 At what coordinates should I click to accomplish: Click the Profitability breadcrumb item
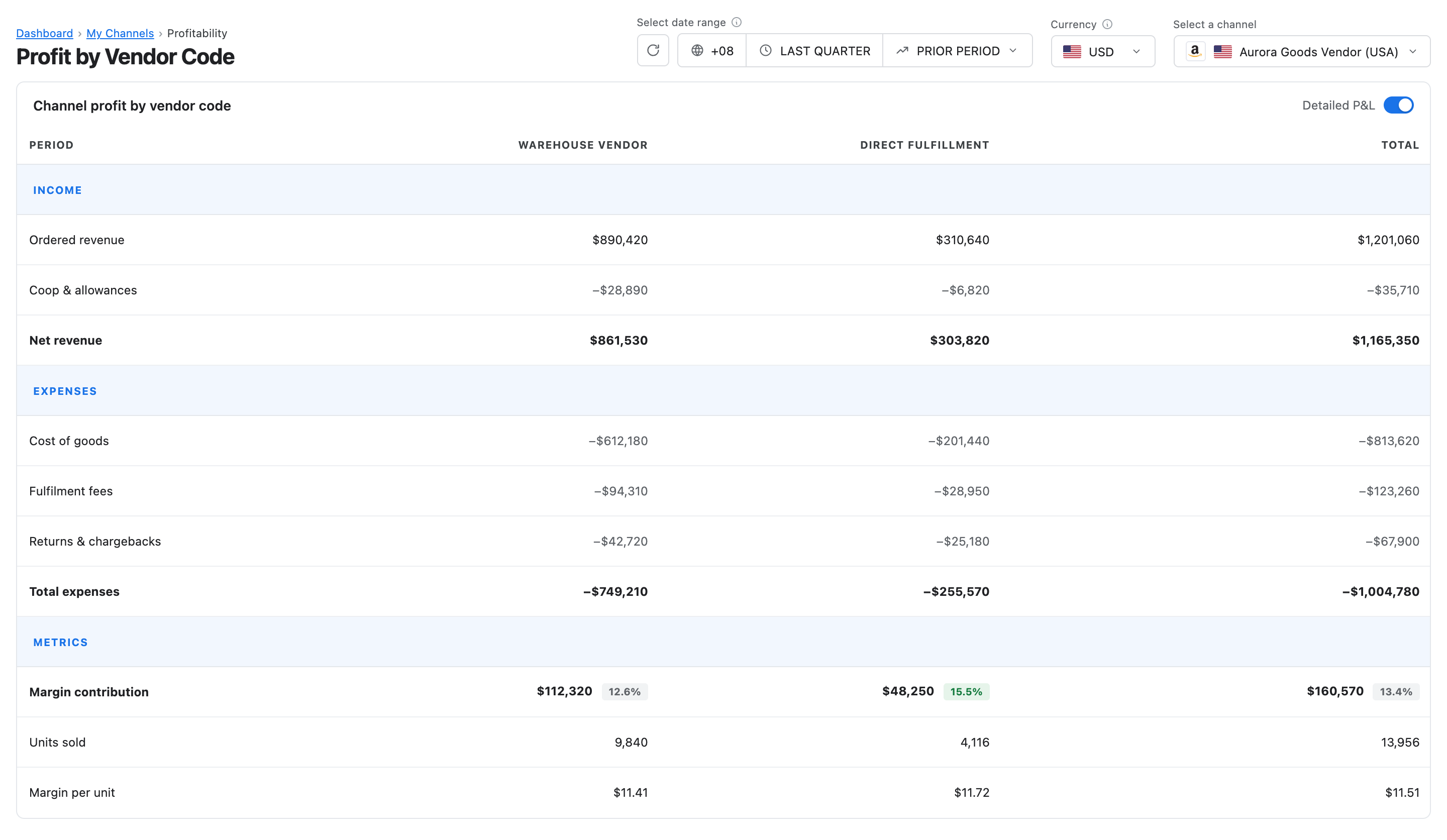[197, 33]
